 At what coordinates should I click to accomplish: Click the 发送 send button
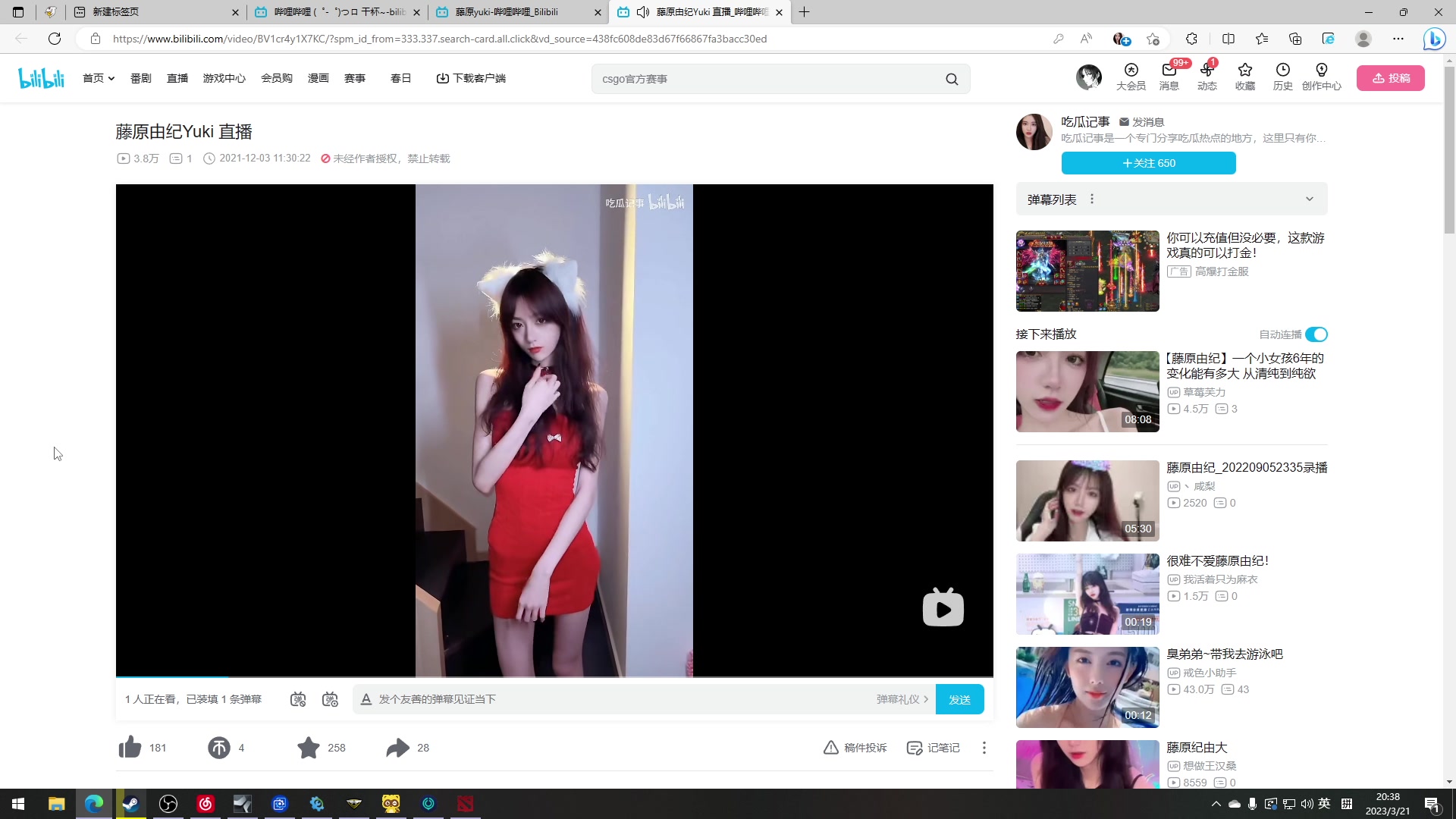tap(959, 699)
